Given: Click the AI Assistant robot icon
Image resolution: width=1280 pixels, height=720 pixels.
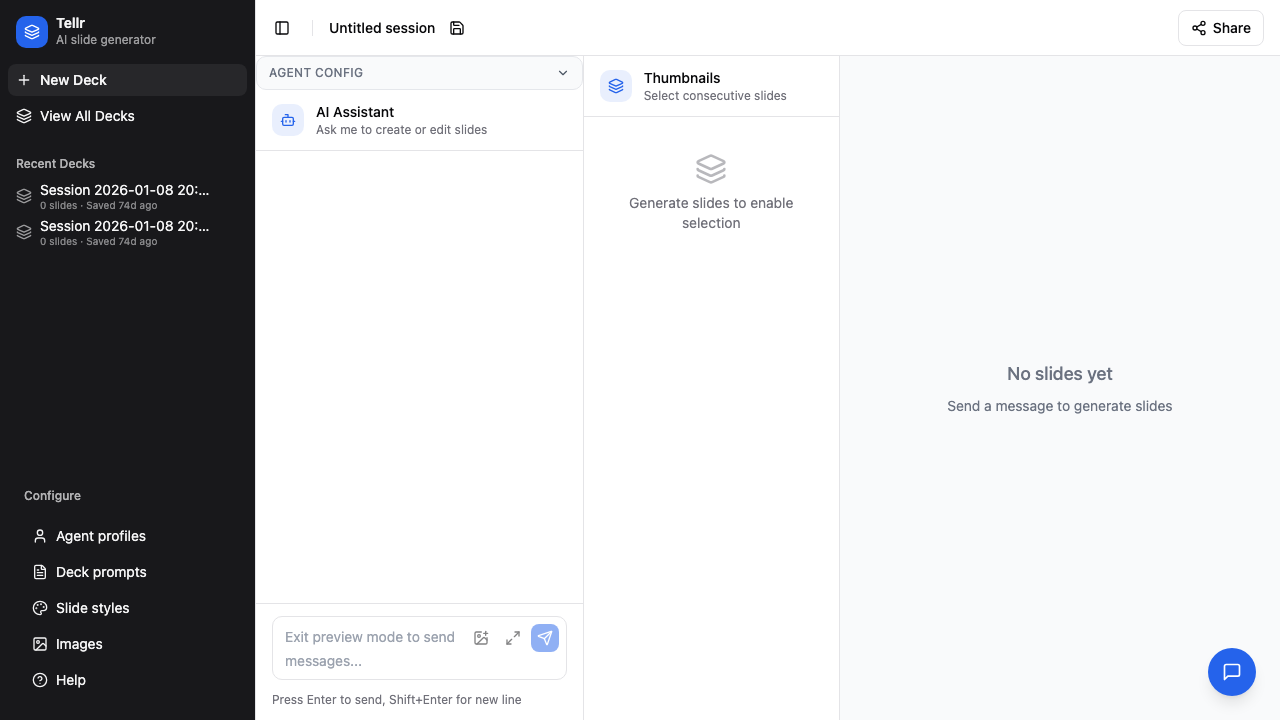Looking at the screenshot, I should tap(288, 120).
